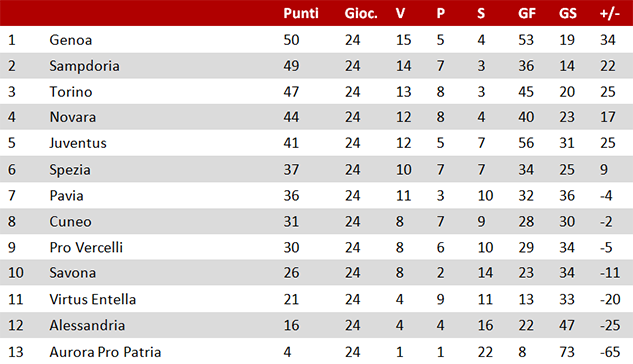
Task: Select the Sampdoria team row
Action: pyautogui.click(x=316, y=66)
